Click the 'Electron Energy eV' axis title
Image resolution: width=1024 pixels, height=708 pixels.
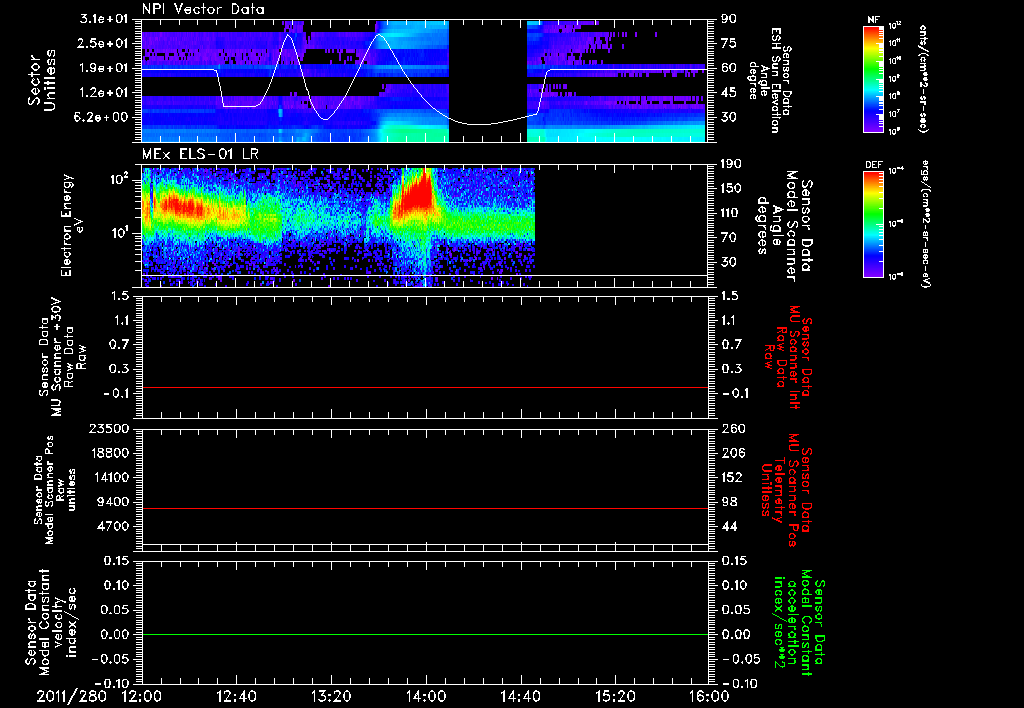(72, 225)
